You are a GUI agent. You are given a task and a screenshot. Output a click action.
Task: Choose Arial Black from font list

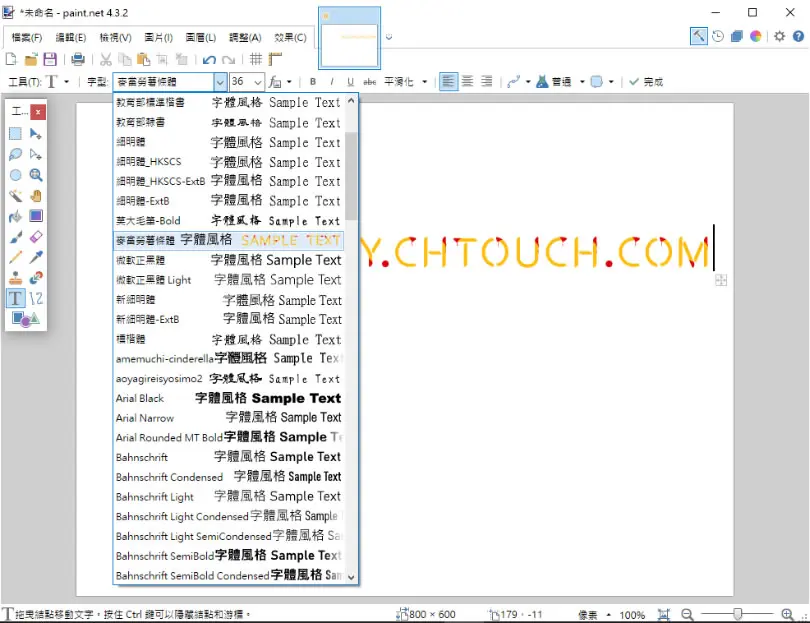(228, 398)
